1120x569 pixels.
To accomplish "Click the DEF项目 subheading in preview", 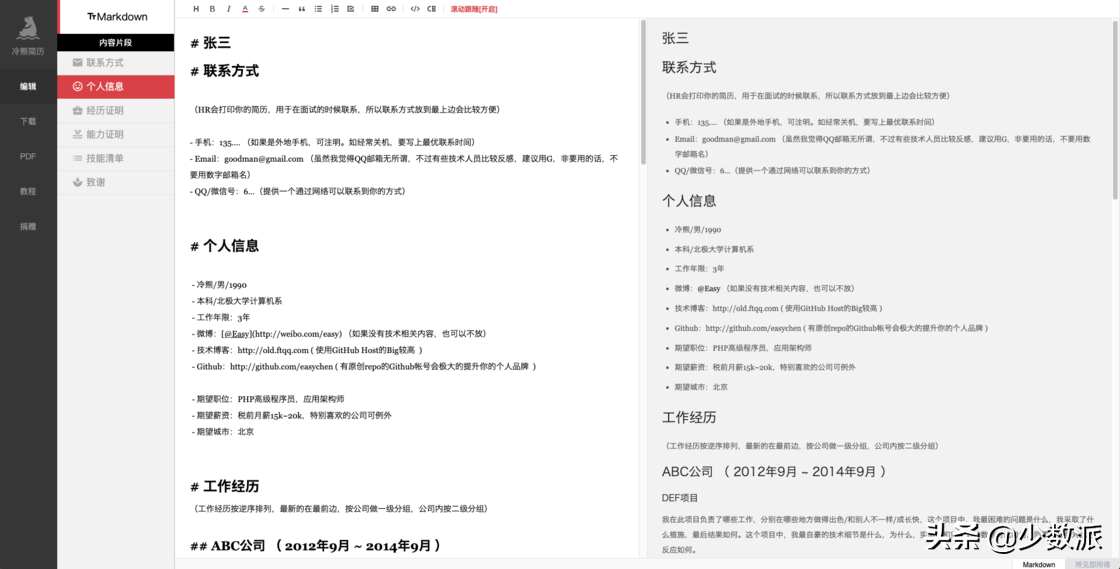I will pos(680,498).
